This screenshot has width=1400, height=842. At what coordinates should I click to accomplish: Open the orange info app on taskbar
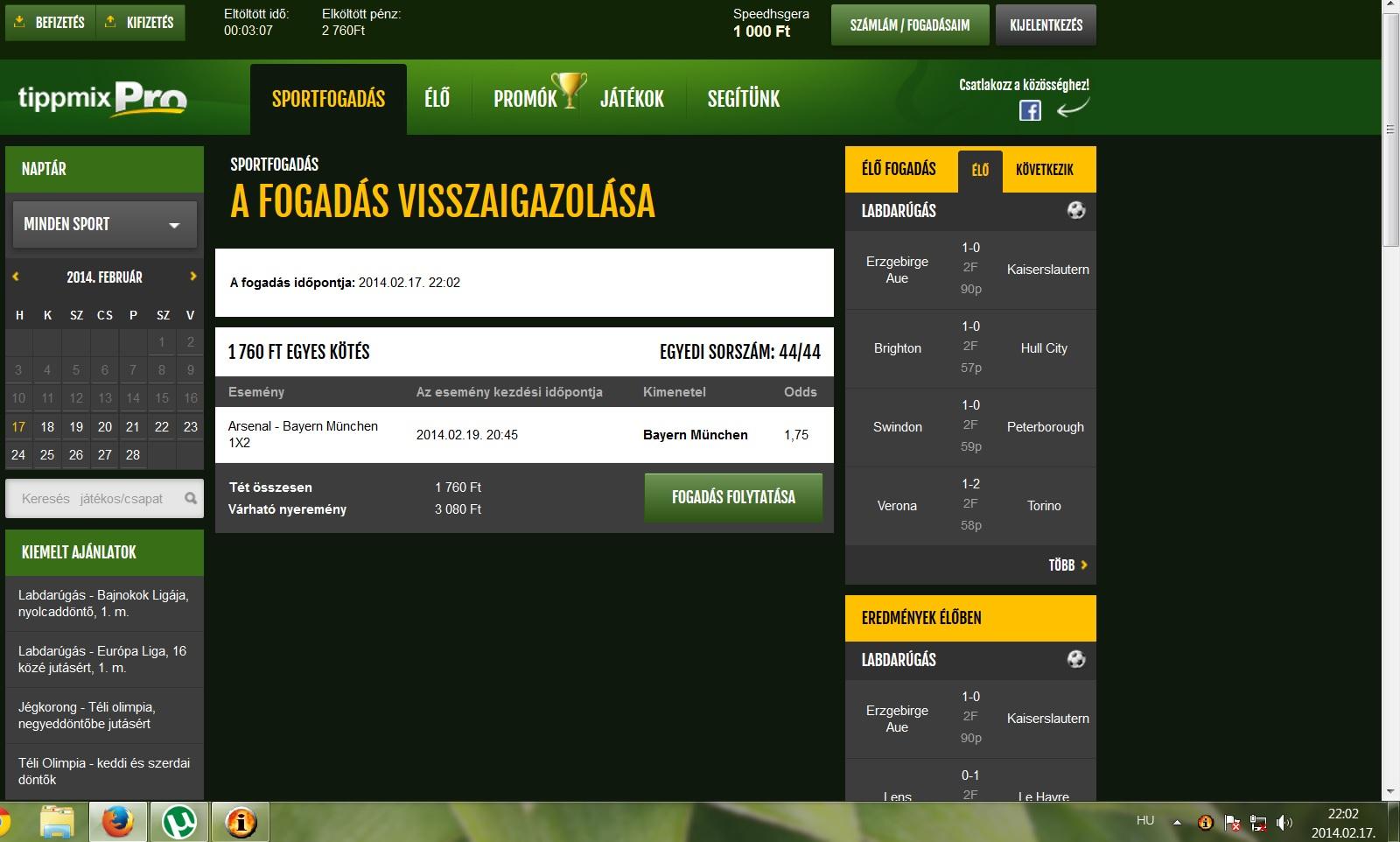click(241, 822)
